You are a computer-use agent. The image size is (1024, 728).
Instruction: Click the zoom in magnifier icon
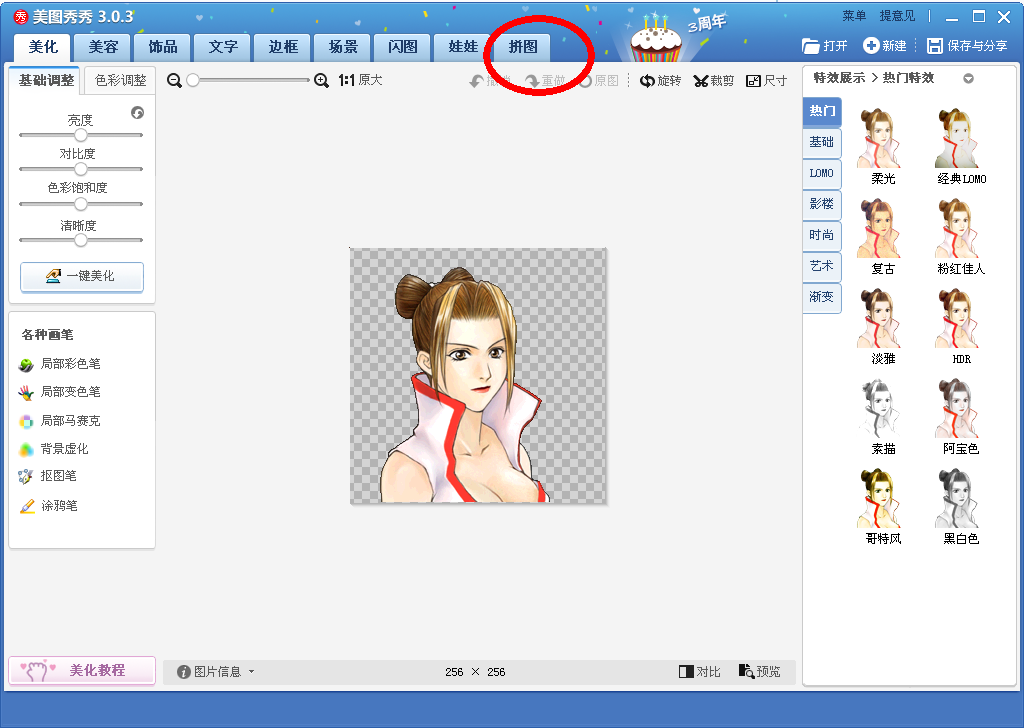(321, 80)
